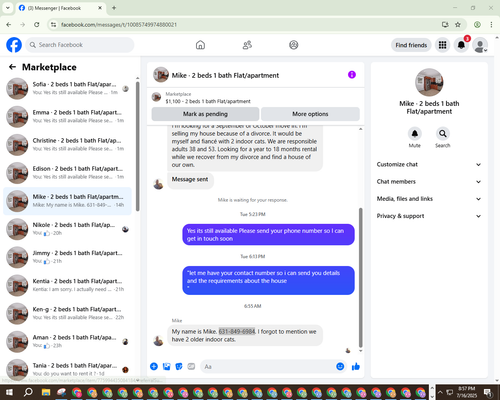
Task: Open Jimmy's apartment conversation
Action: click(x=68, y=257)
